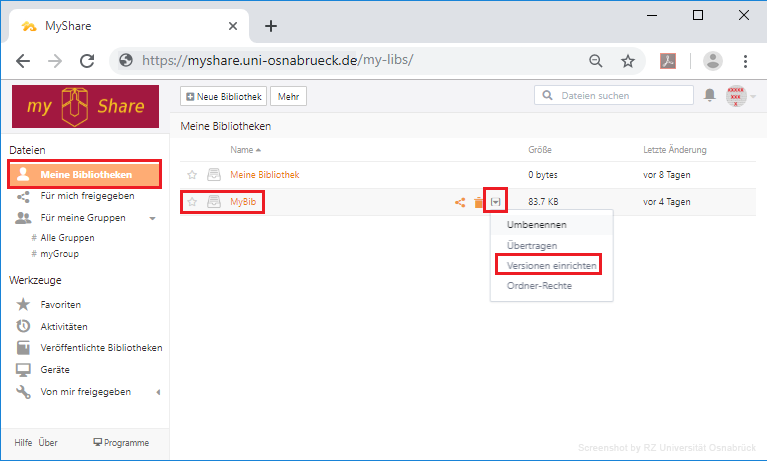Screen dimensions: 767x461
Task: Click the Programme footer link
Action: click(121, 443)
